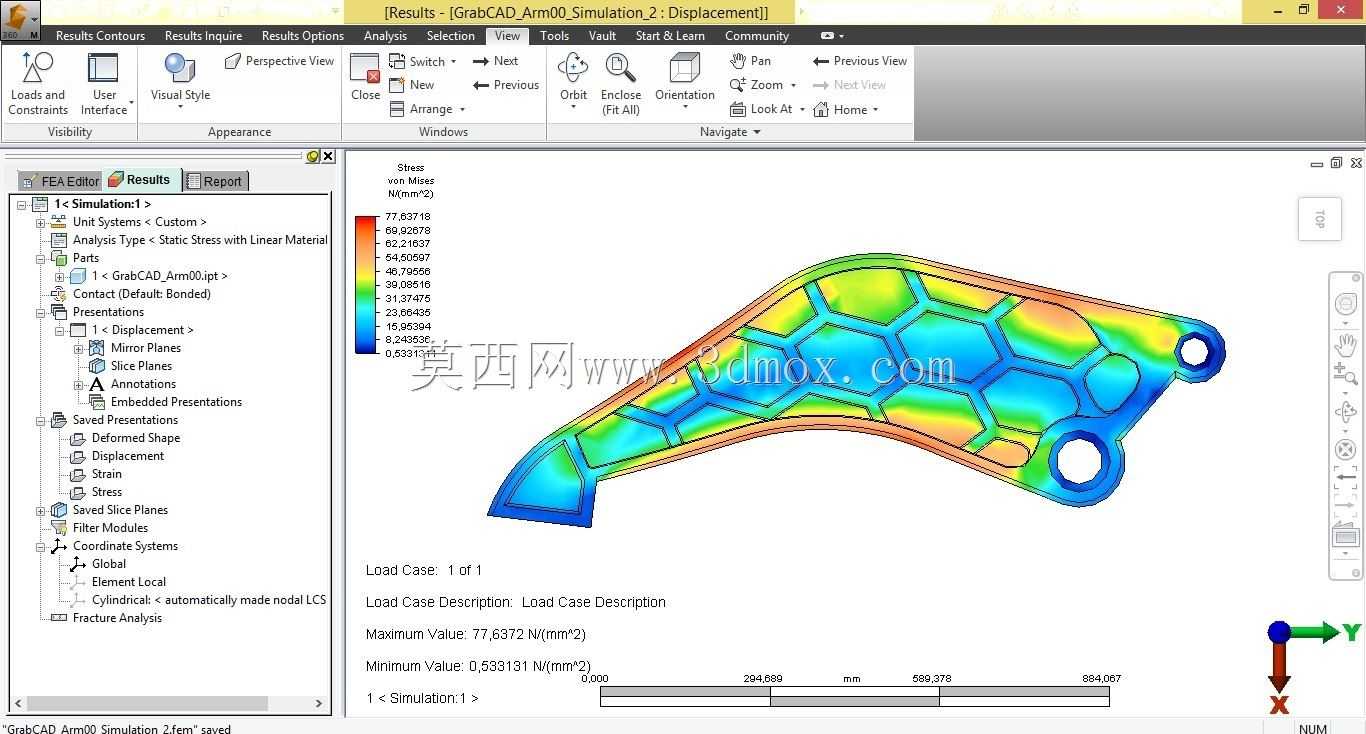Select Deformed Shape saved presentation
The image size is (1366, 734).
point(125,438)
